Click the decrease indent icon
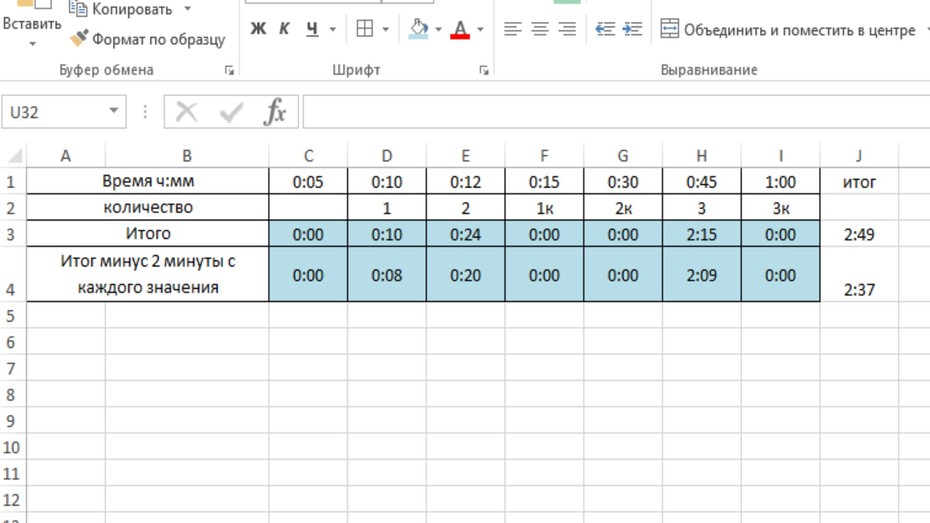Screen dimensions: 930x523 point(605,28)
